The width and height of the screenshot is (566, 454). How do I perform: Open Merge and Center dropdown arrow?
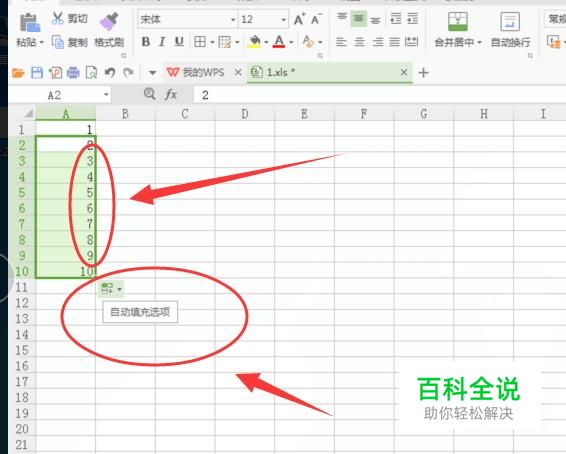[x=479, y=43]
